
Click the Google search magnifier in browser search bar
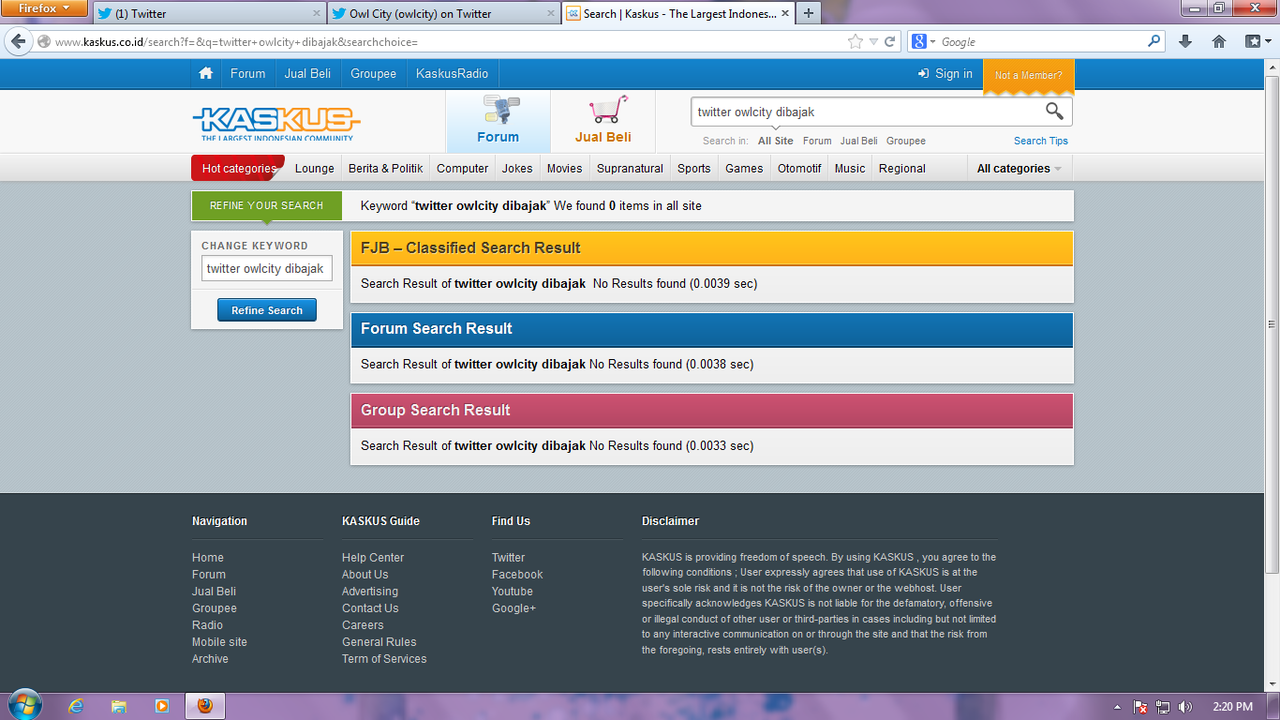[x=1155, y=42]
